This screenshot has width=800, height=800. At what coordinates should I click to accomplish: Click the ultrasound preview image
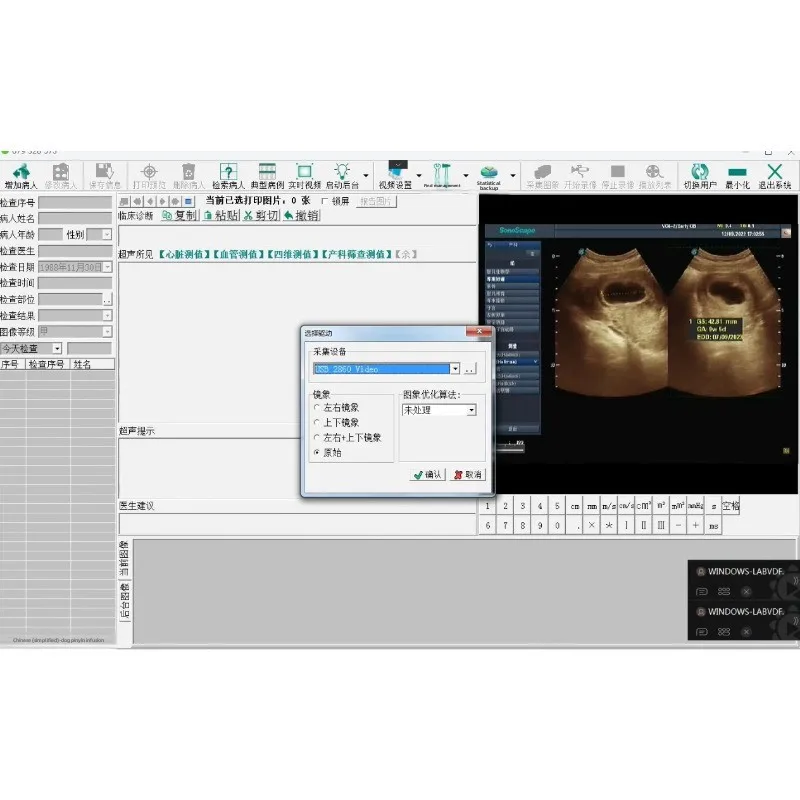coord(638,344)
